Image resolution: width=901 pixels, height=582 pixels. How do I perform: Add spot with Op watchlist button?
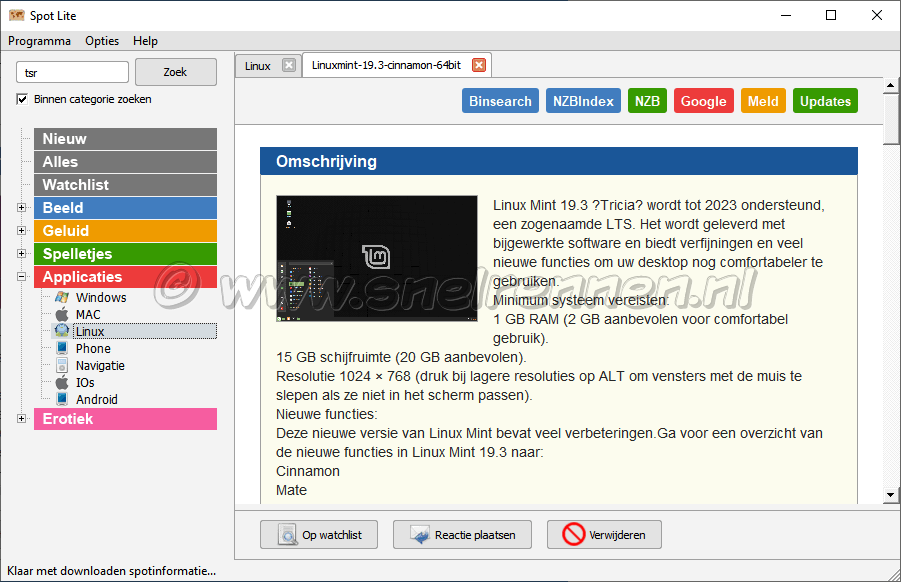coord(319,535)
